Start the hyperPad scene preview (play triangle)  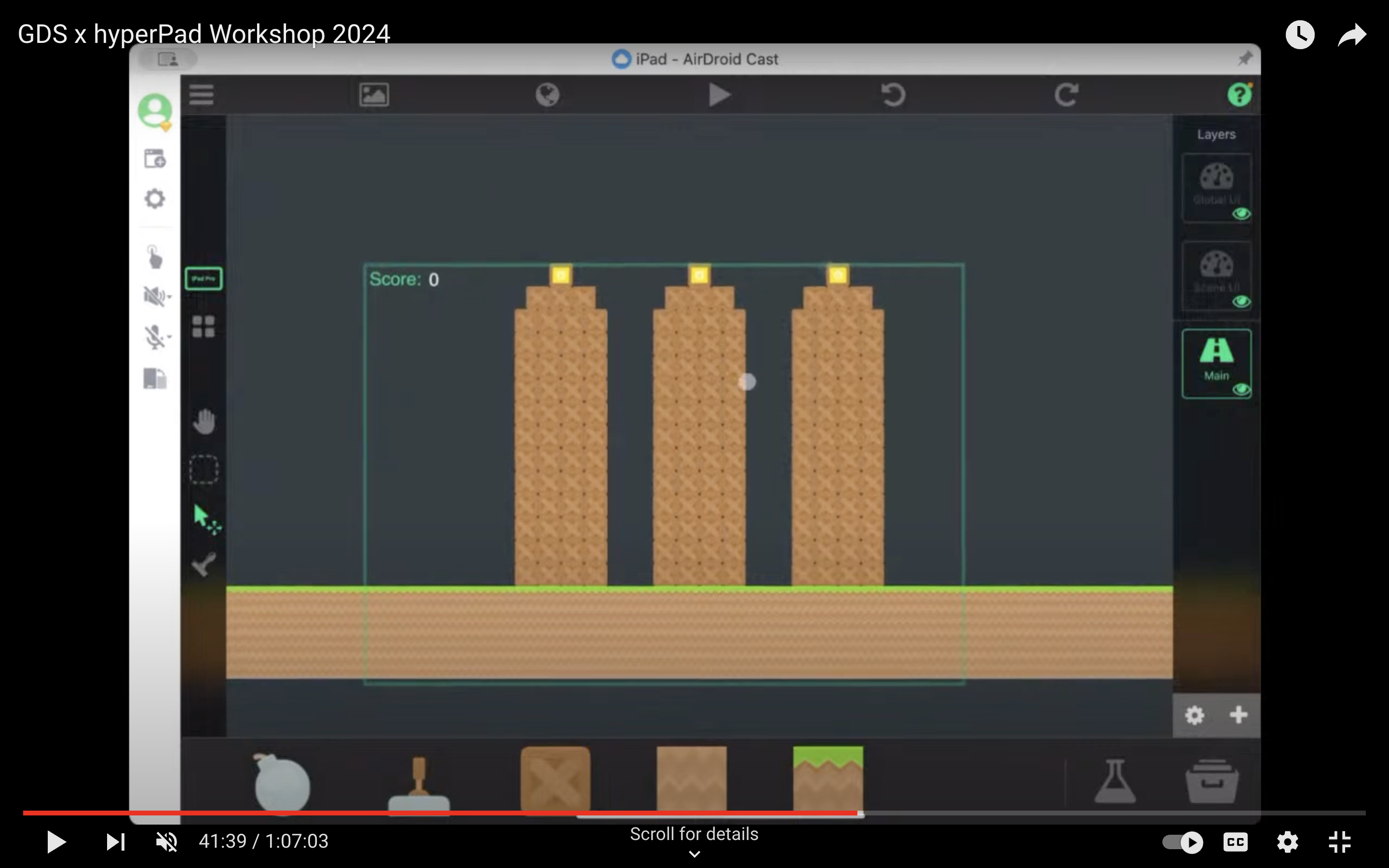[x=720, y=95]
